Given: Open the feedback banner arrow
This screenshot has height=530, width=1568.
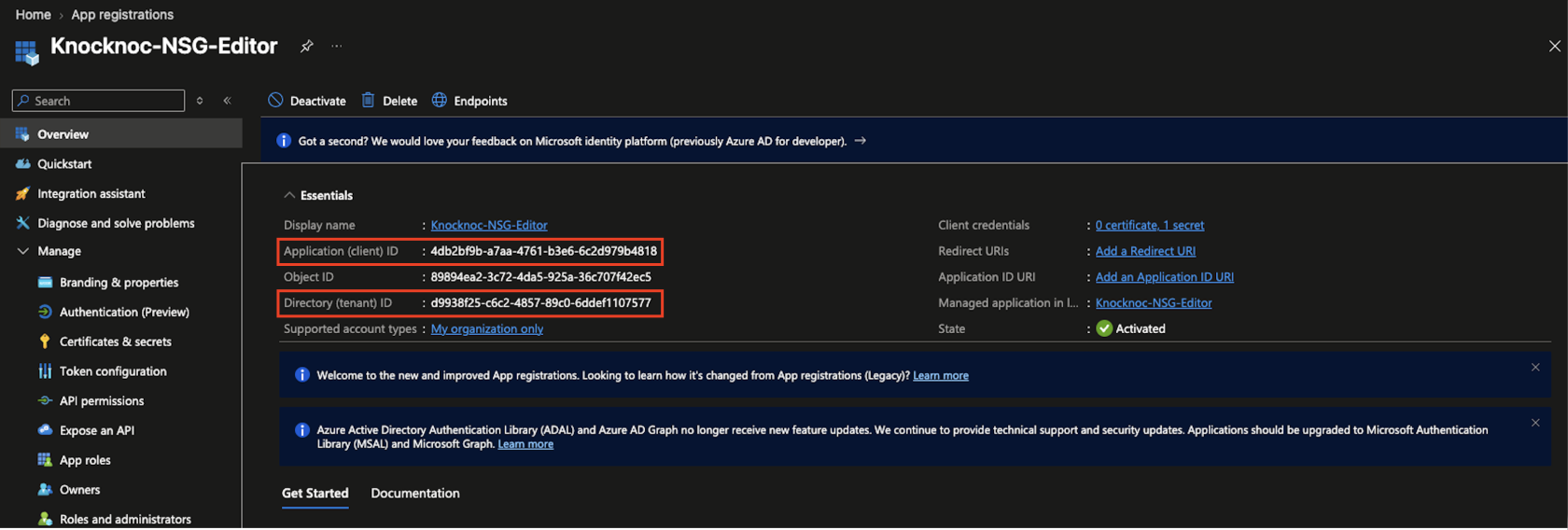Looking at the screenshot, I should click(861, 141).
